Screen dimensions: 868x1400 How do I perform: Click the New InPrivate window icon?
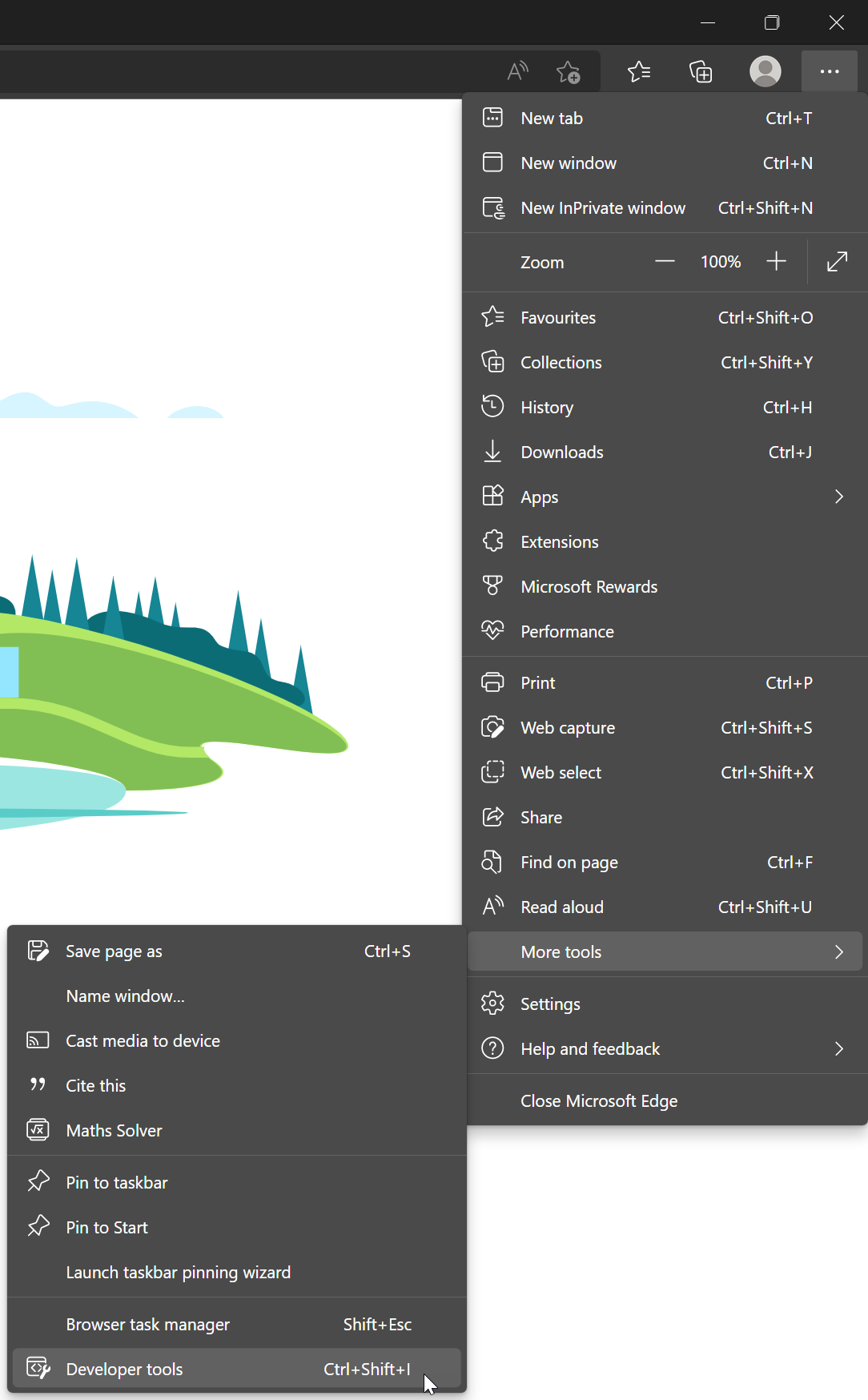click(493, 208)
